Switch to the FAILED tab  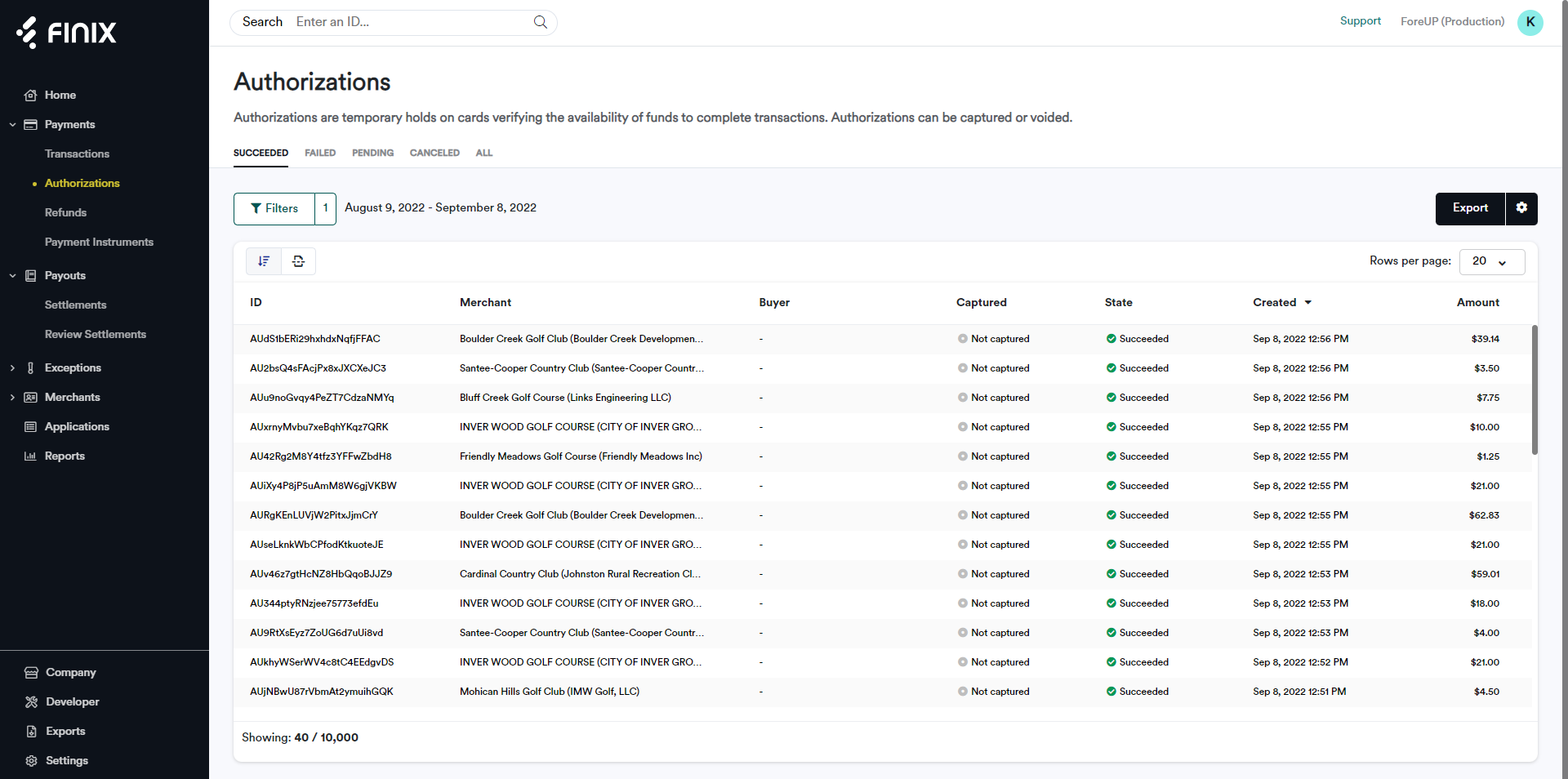320,154
